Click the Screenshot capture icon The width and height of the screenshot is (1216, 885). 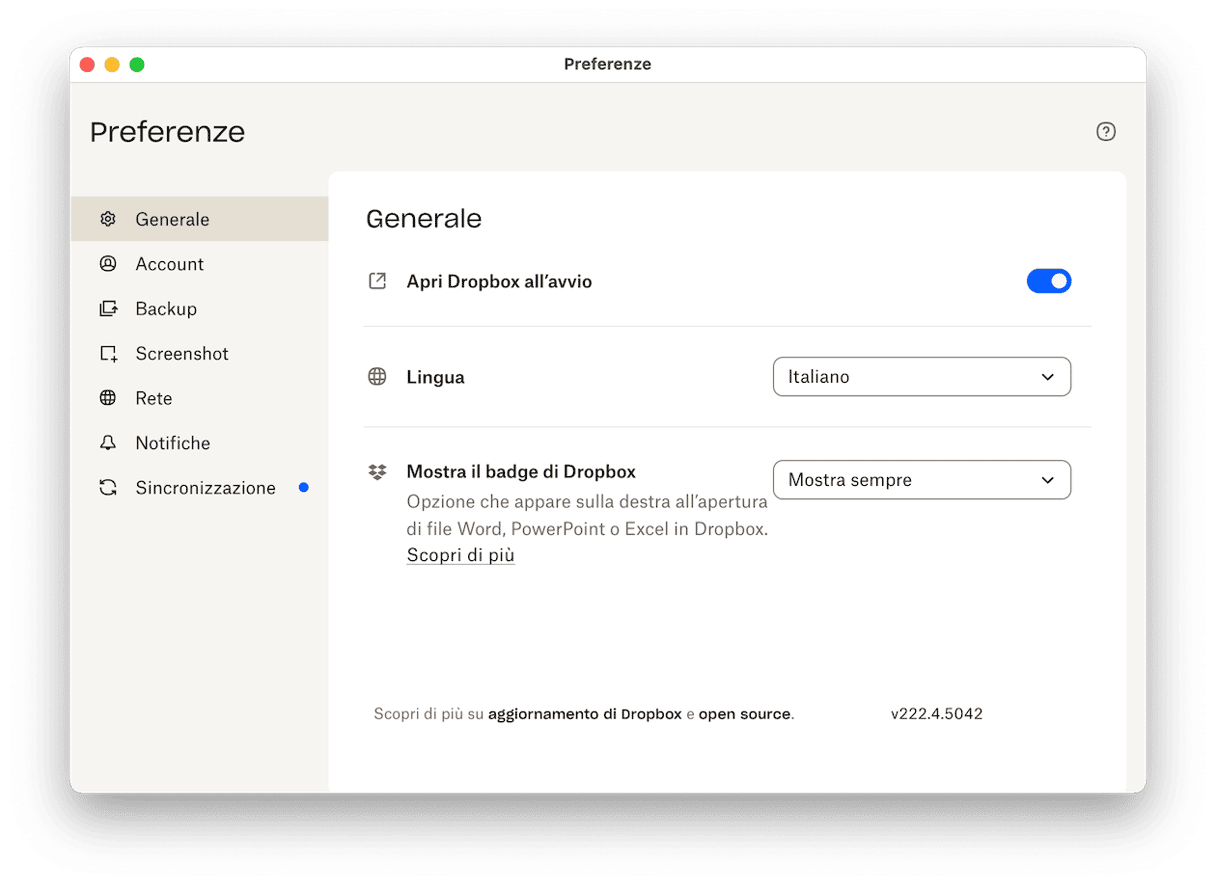point(108,354)
